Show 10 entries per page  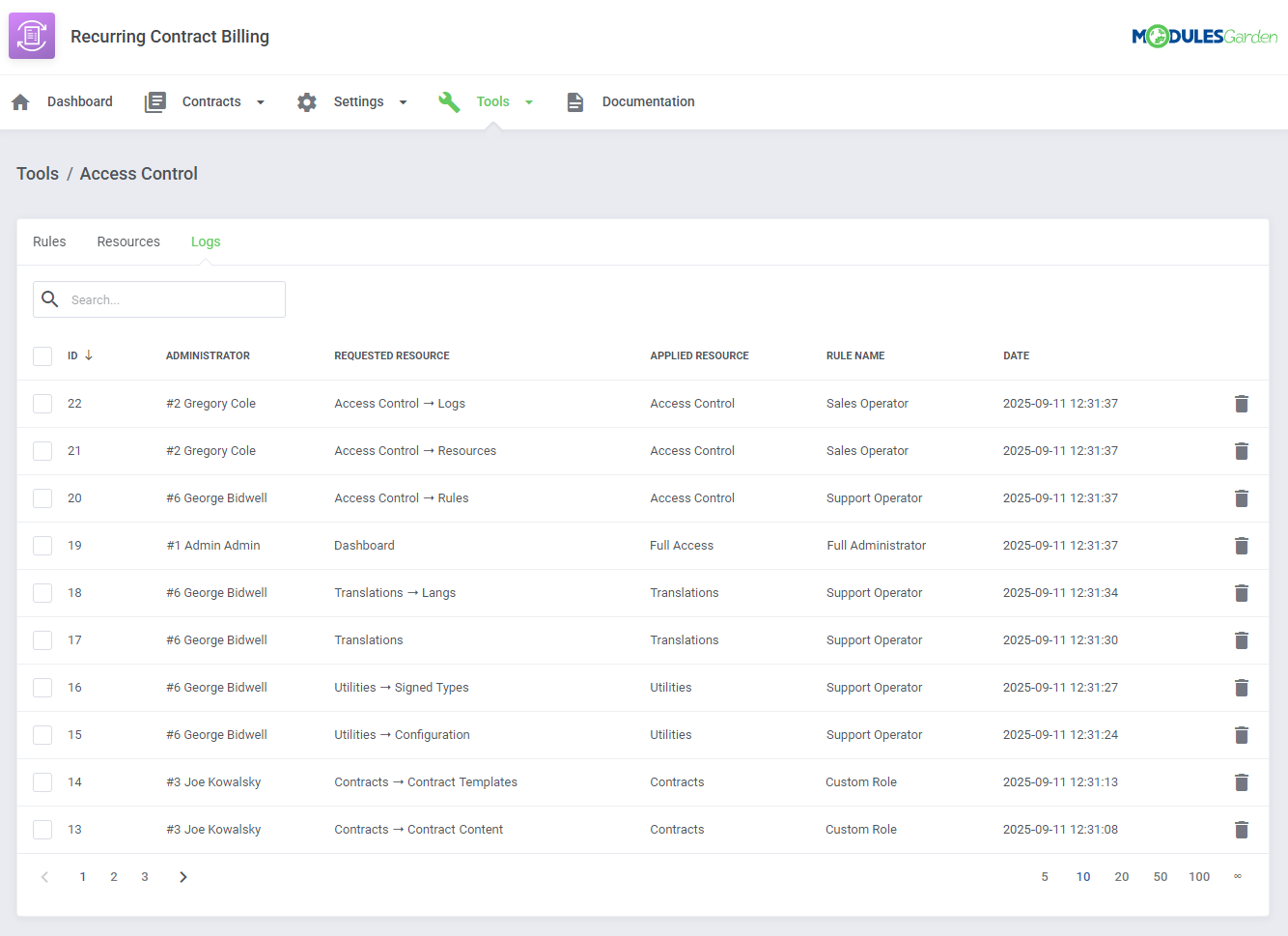(x=1083, y=877)
